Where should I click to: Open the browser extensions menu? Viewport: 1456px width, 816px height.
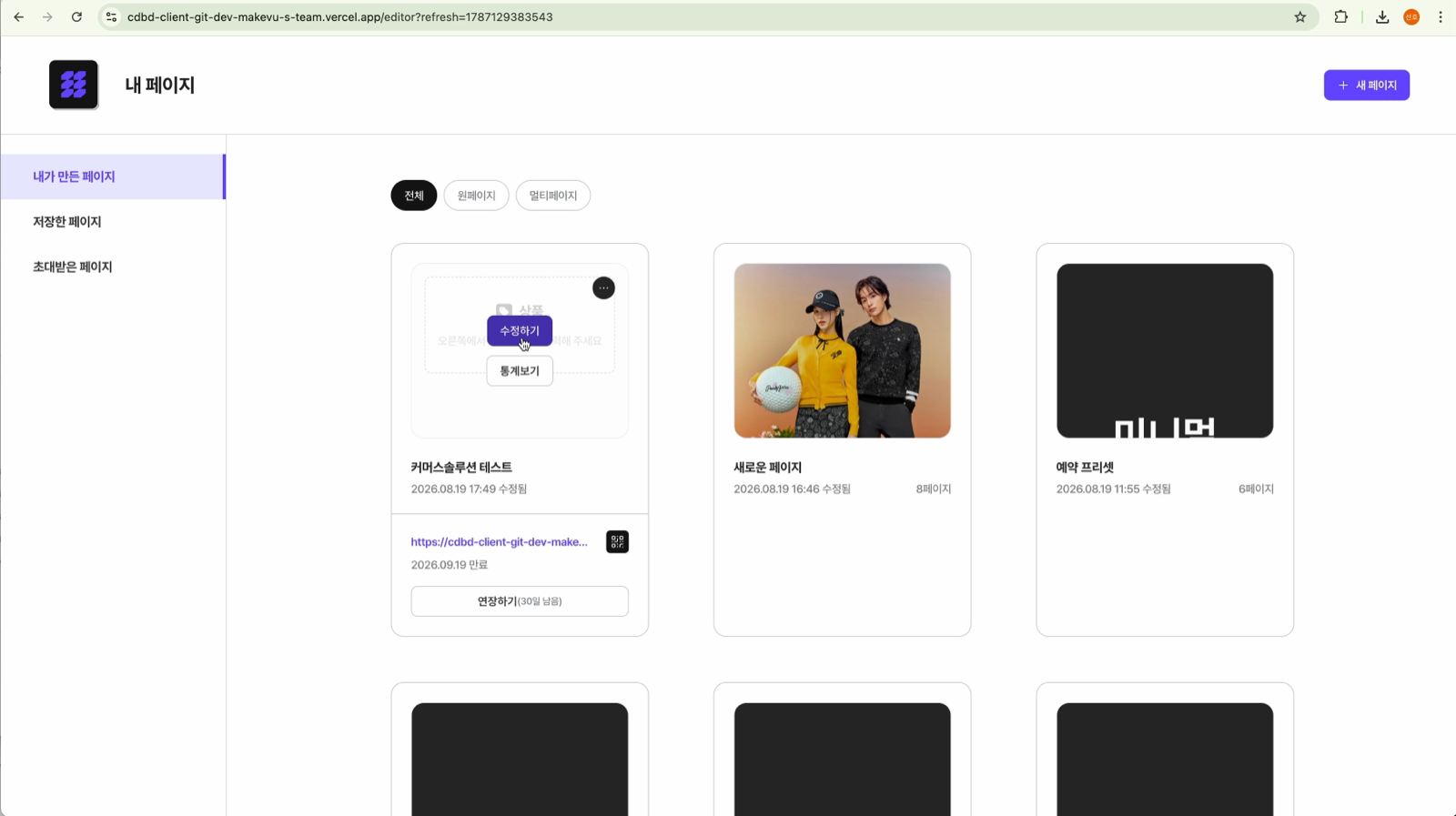(1340, 17)
